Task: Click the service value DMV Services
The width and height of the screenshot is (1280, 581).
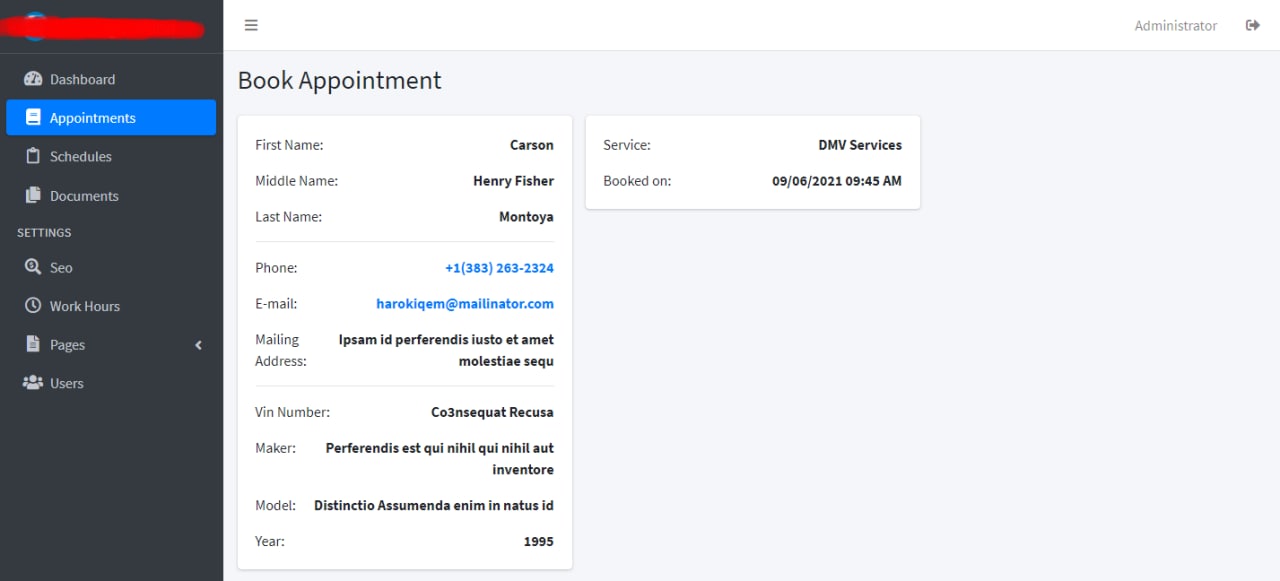Action: (x=860, y=145)
